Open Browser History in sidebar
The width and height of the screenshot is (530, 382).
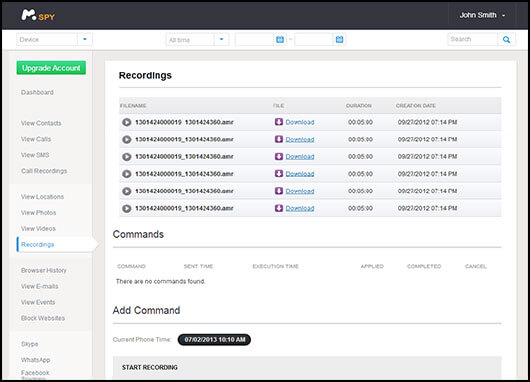point(44,270)
